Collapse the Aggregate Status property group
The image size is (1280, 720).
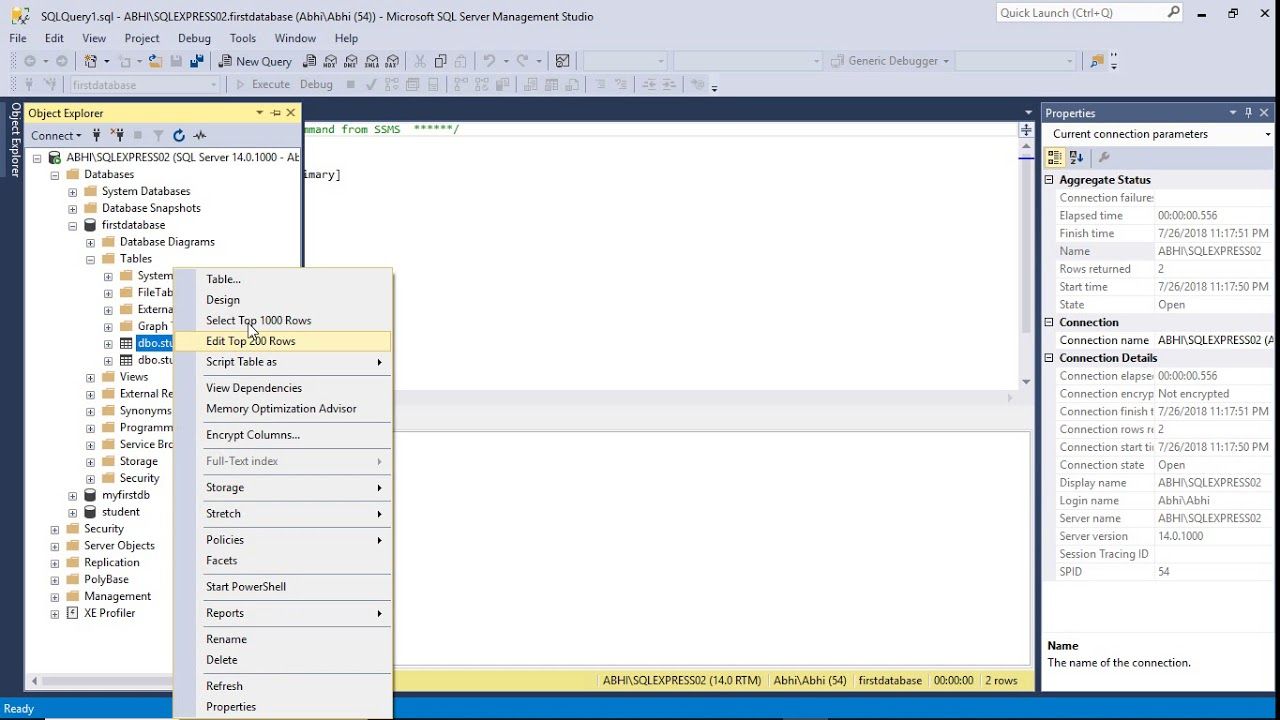(1050, 180)
